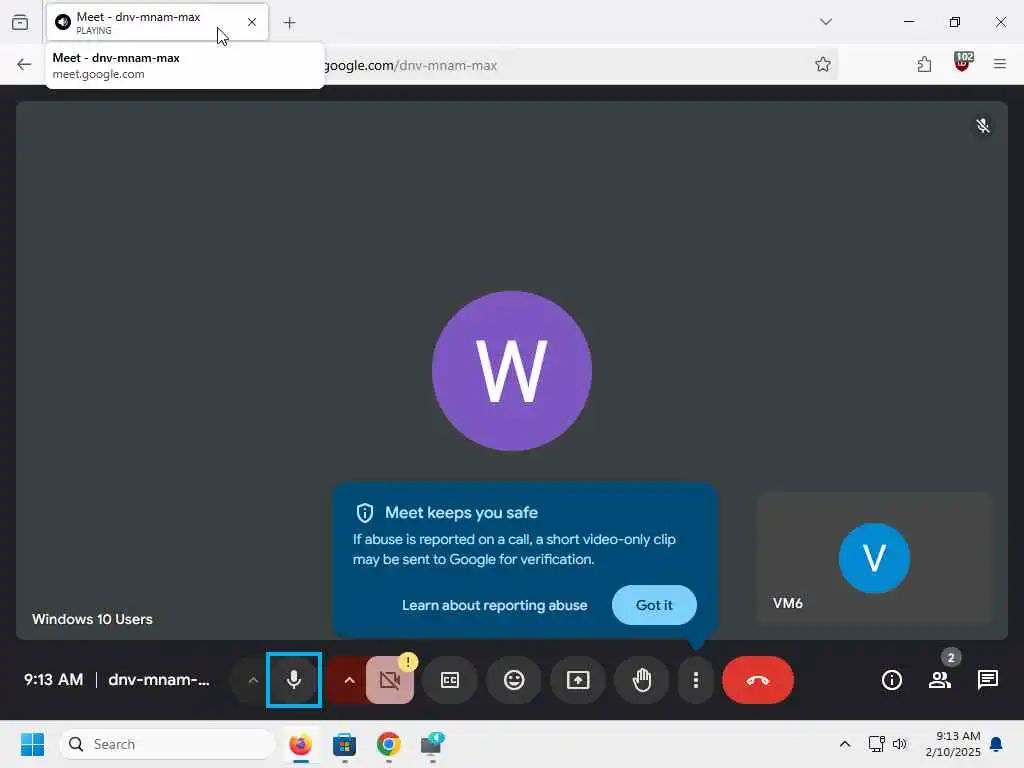The image size is (1024, 768).
Task: Click the muted microphone indicator on main tile
Action: coord(982,125)
